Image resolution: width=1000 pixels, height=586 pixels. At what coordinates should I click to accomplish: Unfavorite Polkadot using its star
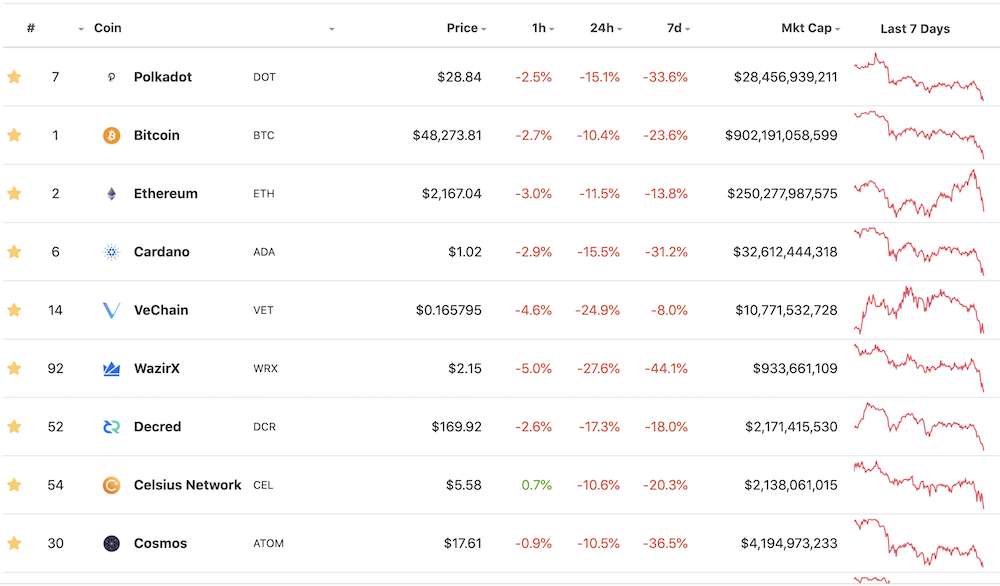click(14, 77)
